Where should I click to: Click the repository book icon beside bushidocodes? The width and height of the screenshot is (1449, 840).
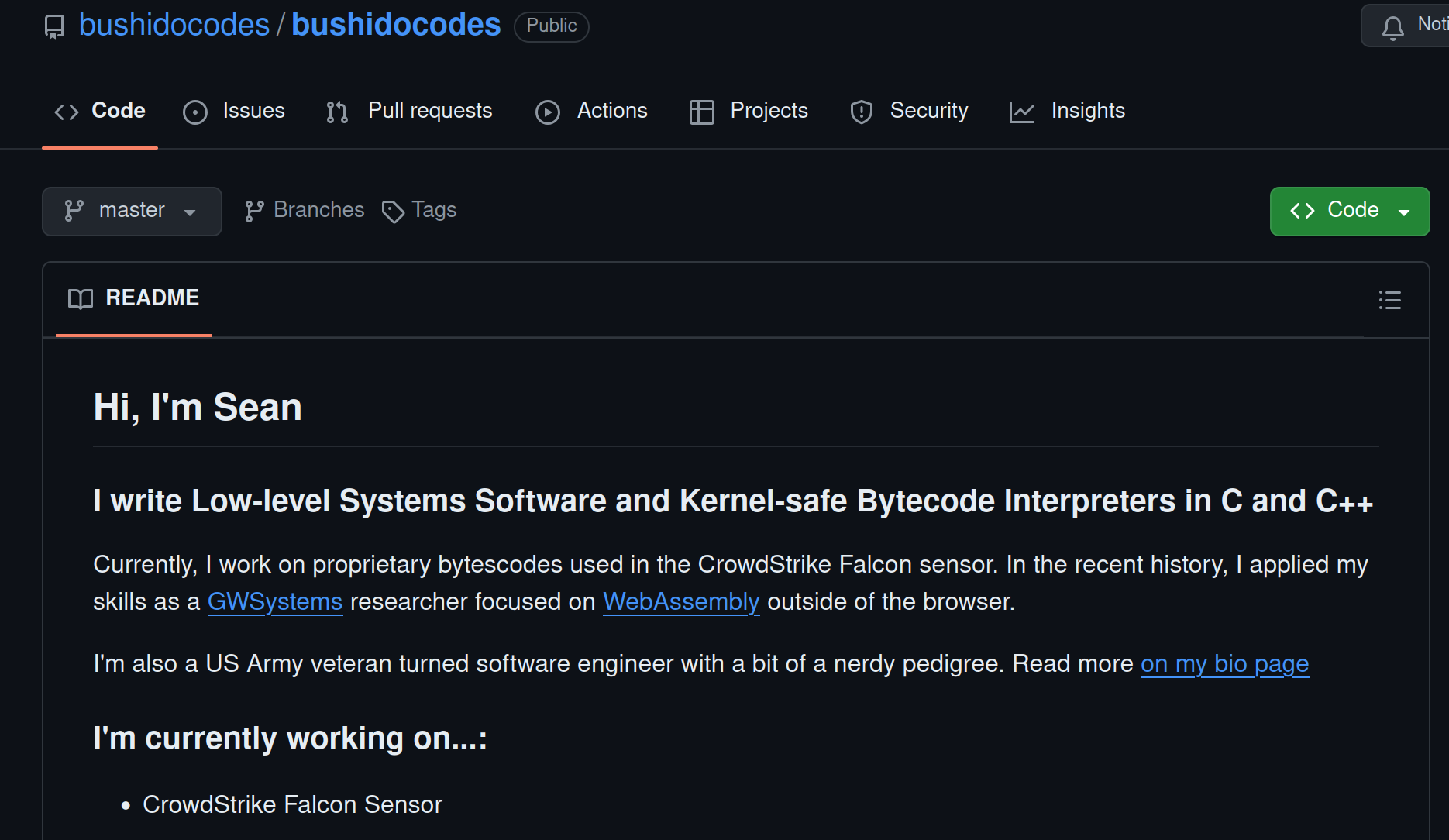(54, 27)
